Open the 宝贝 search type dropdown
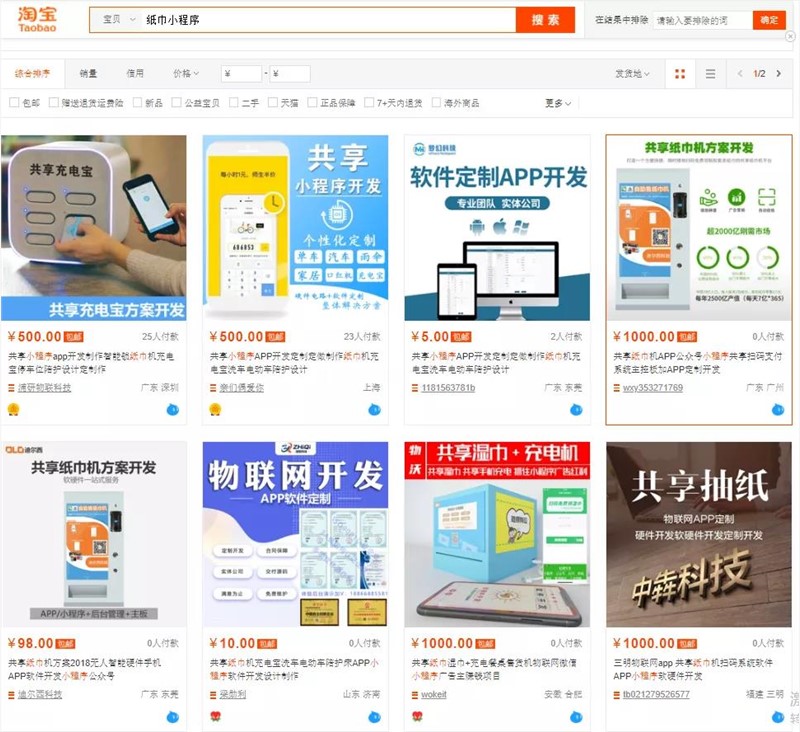 tap(118, 20)
